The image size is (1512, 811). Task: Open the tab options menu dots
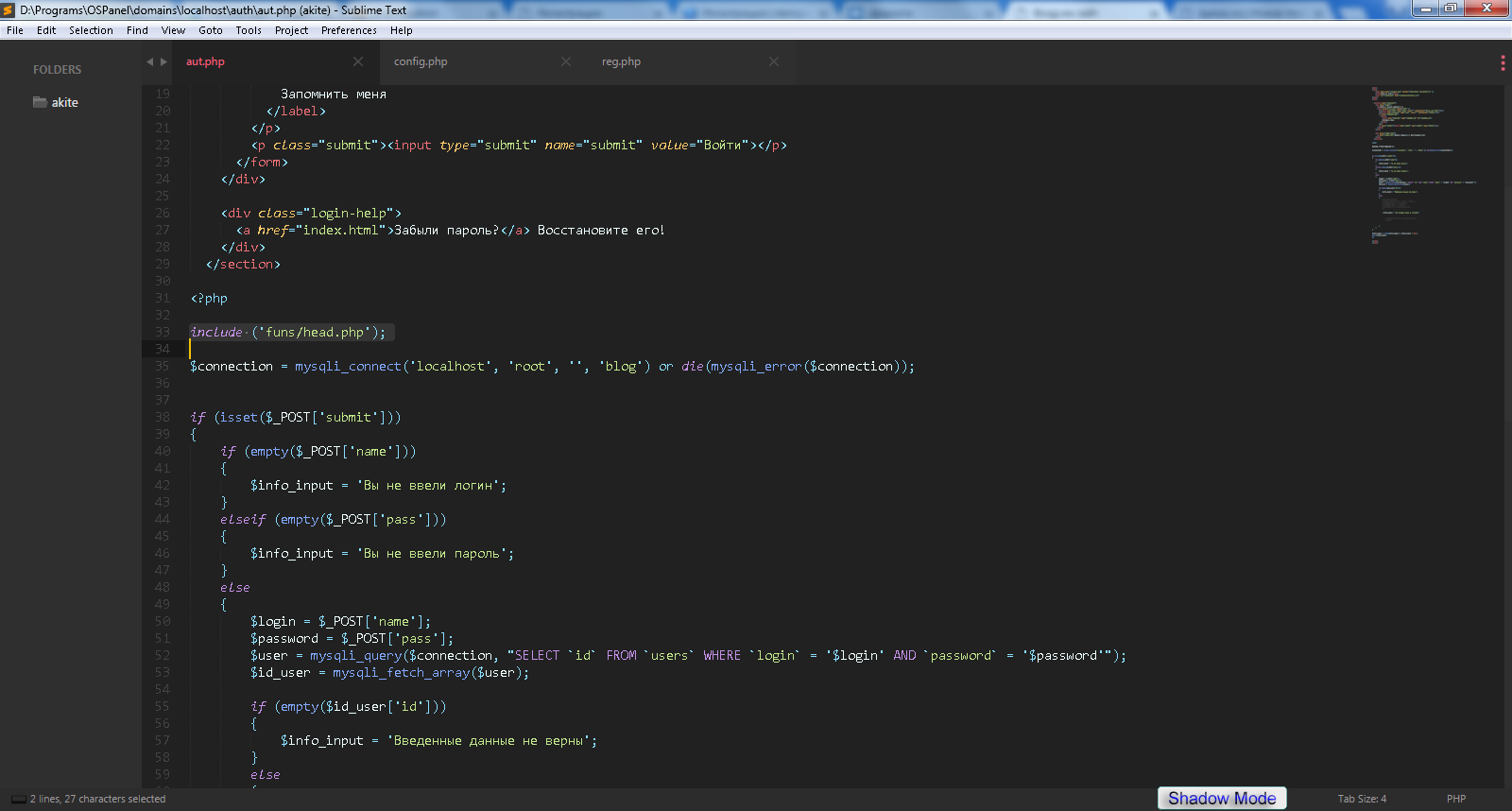1503,62
